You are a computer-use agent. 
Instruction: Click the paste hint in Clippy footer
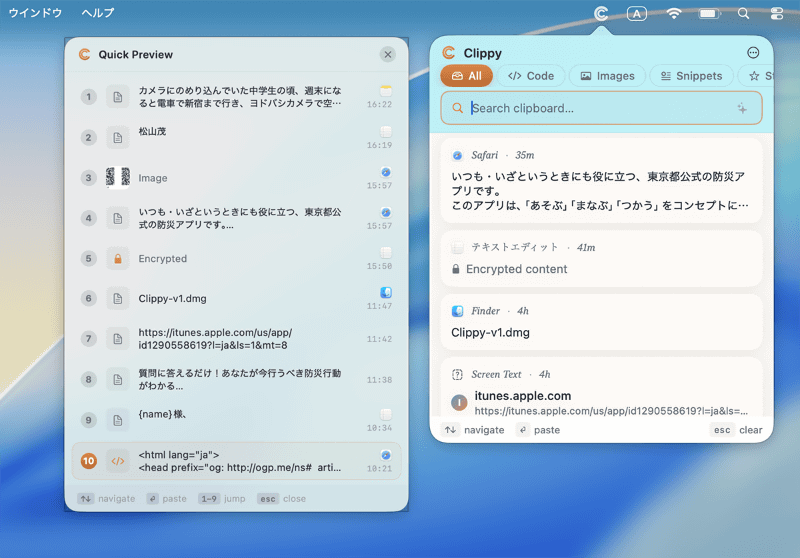[538, 430]
